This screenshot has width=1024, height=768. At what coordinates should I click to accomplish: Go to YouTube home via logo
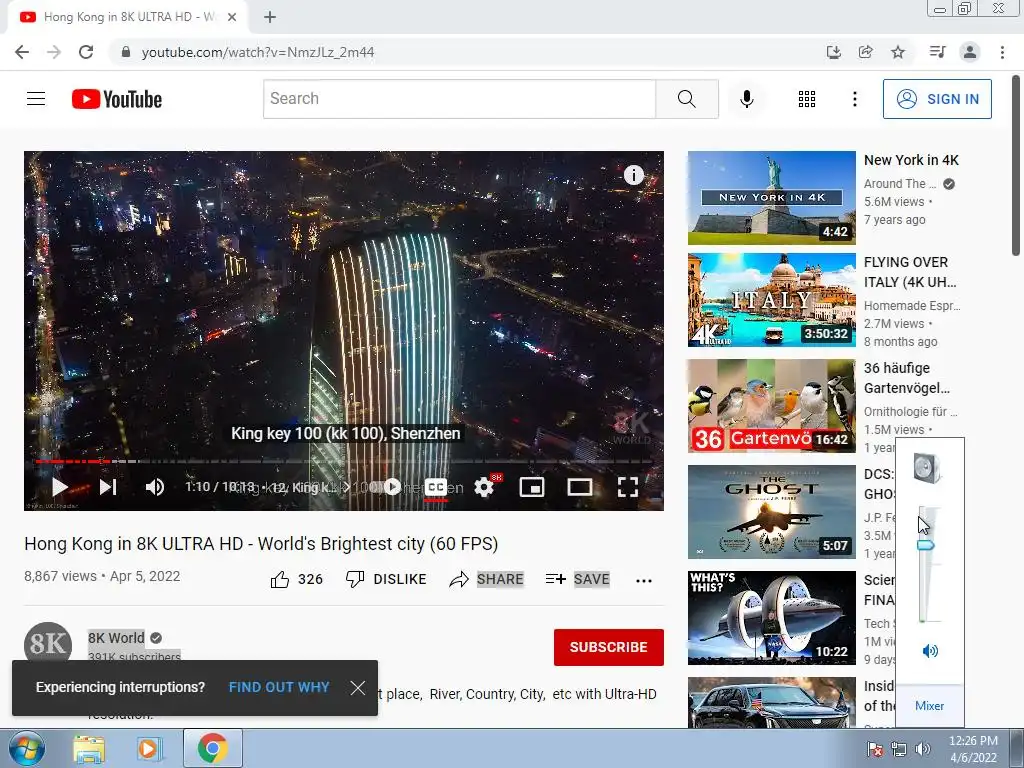pyautogui.click(x=117, y=99)
